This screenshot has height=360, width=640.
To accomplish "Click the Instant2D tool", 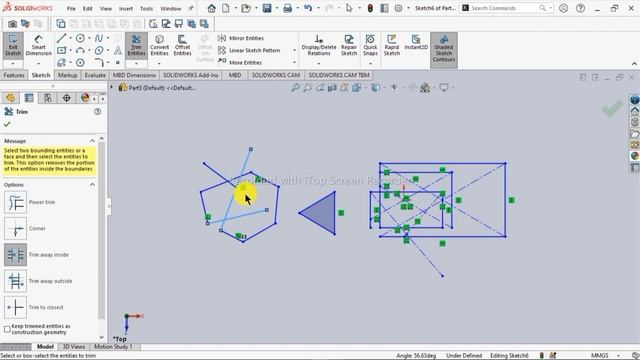I will (x=416, y=42).
